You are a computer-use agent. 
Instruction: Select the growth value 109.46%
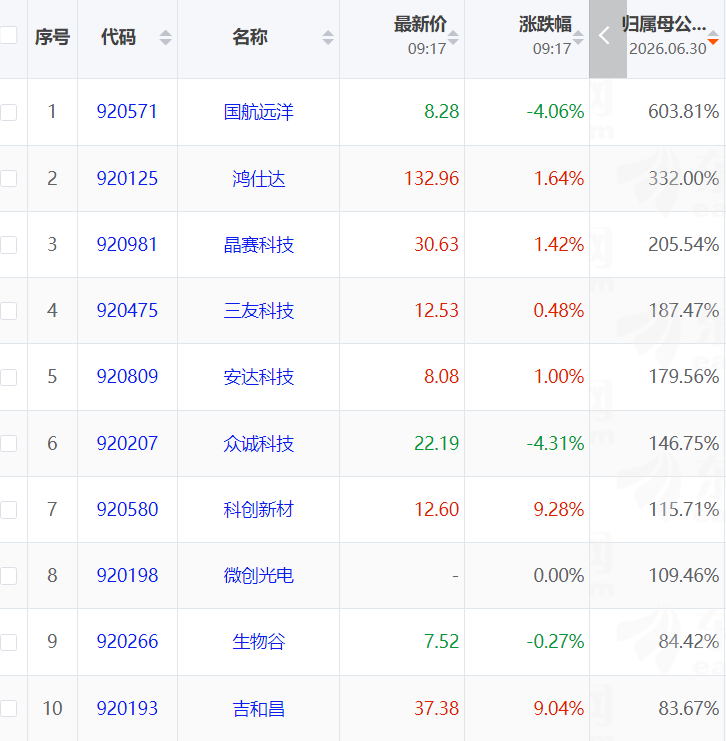pos(683,576)
